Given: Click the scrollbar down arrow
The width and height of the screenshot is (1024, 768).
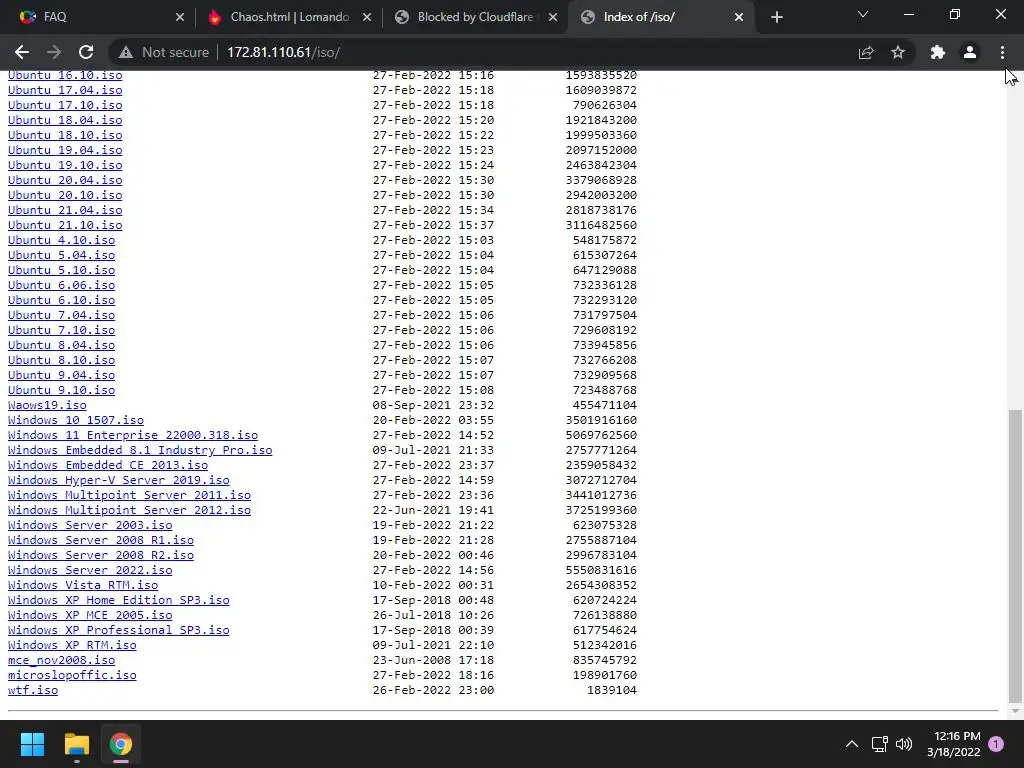Looking at the screenshot, I should point(1014,711).
